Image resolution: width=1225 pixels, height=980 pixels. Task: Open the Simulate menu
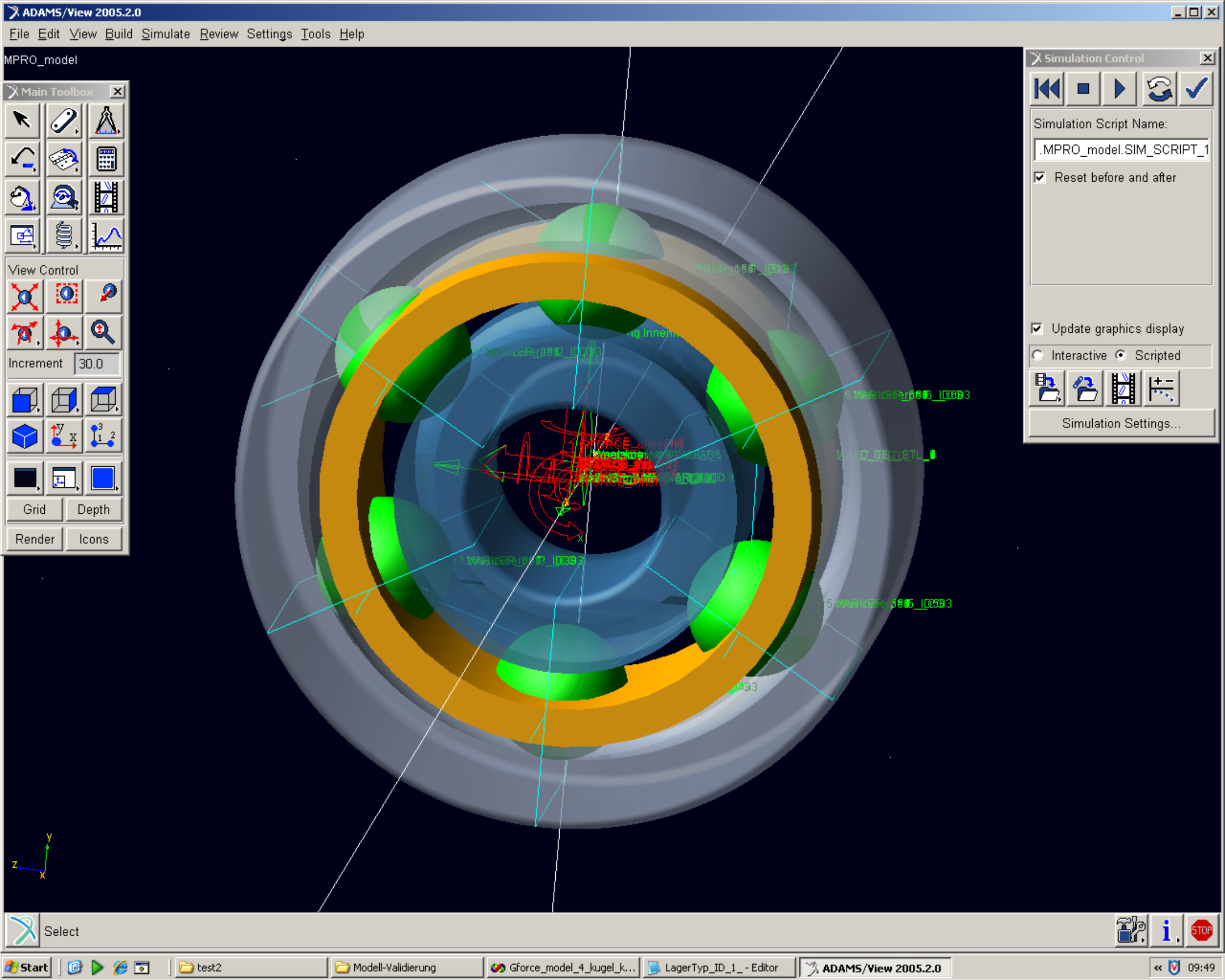(x=166, y=34)
